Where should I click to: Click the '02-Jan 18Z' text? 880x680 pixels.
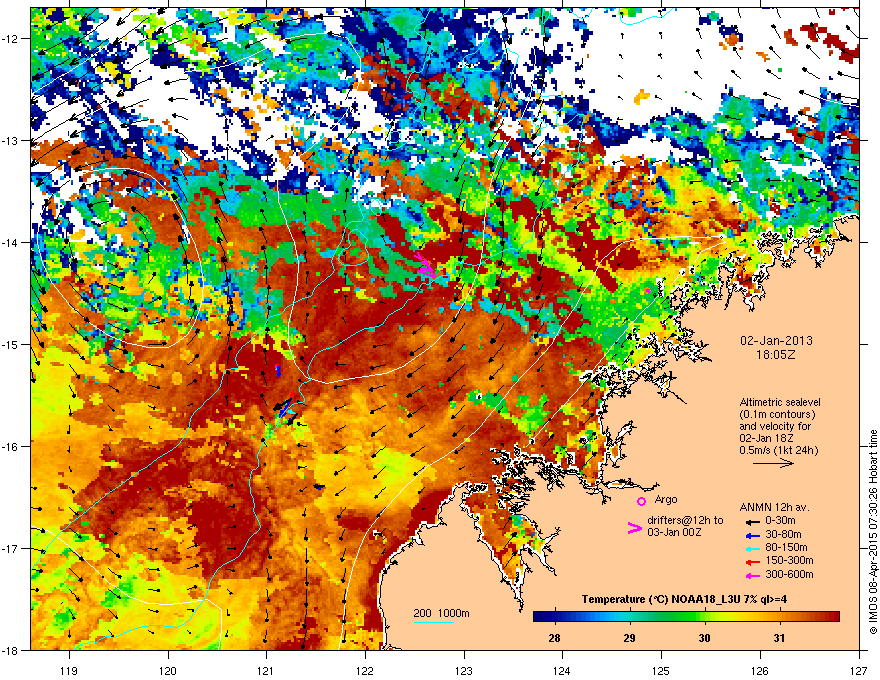767,438
